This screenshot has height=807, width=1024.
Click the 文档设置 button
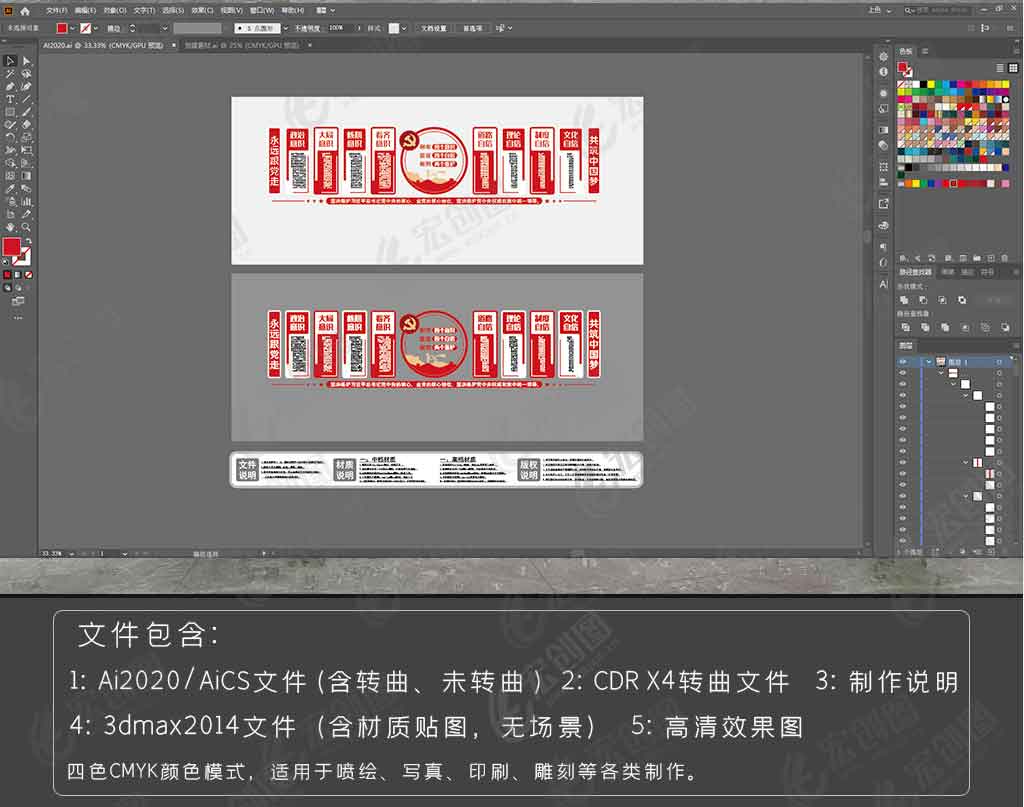pos(434,28)
